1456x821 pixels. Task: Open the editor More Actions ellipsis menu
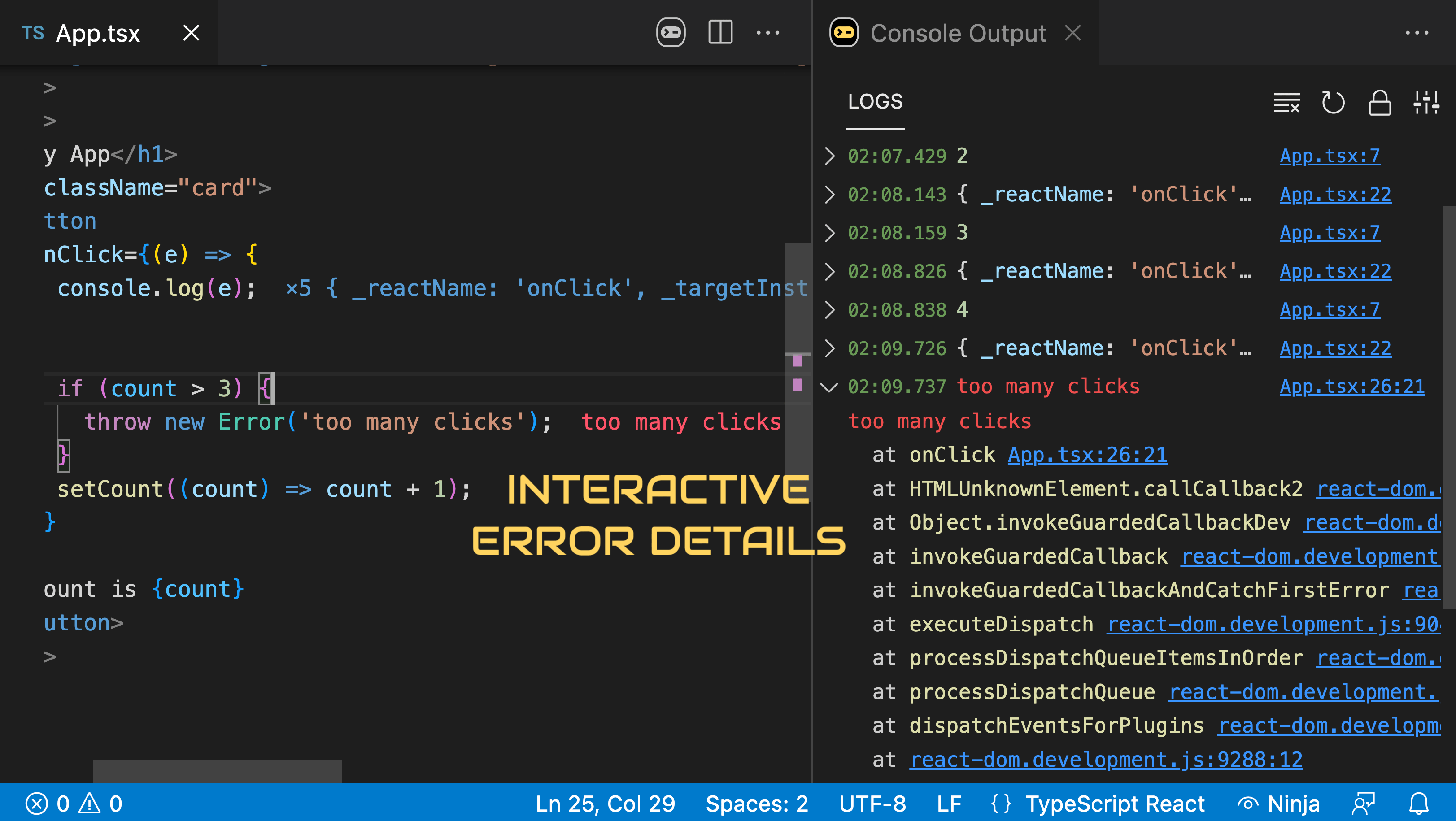coord(768,33)
